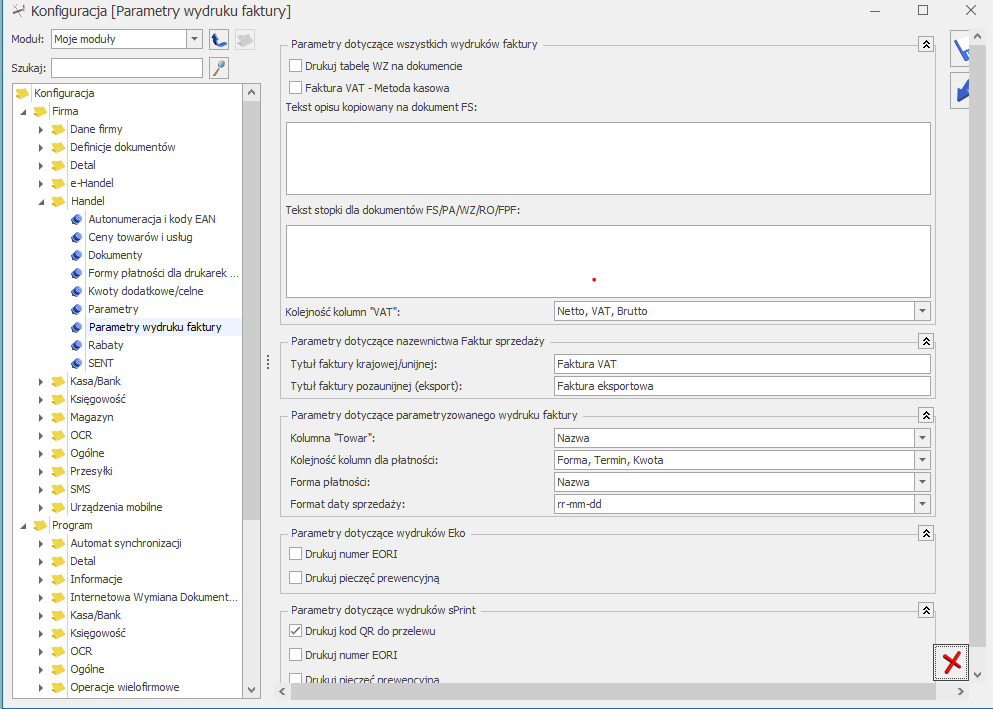The height and width of the screenshot is (709, 993).
Task: Select Formy płatności dla drukarek tree item
Action: click(163, 273)
